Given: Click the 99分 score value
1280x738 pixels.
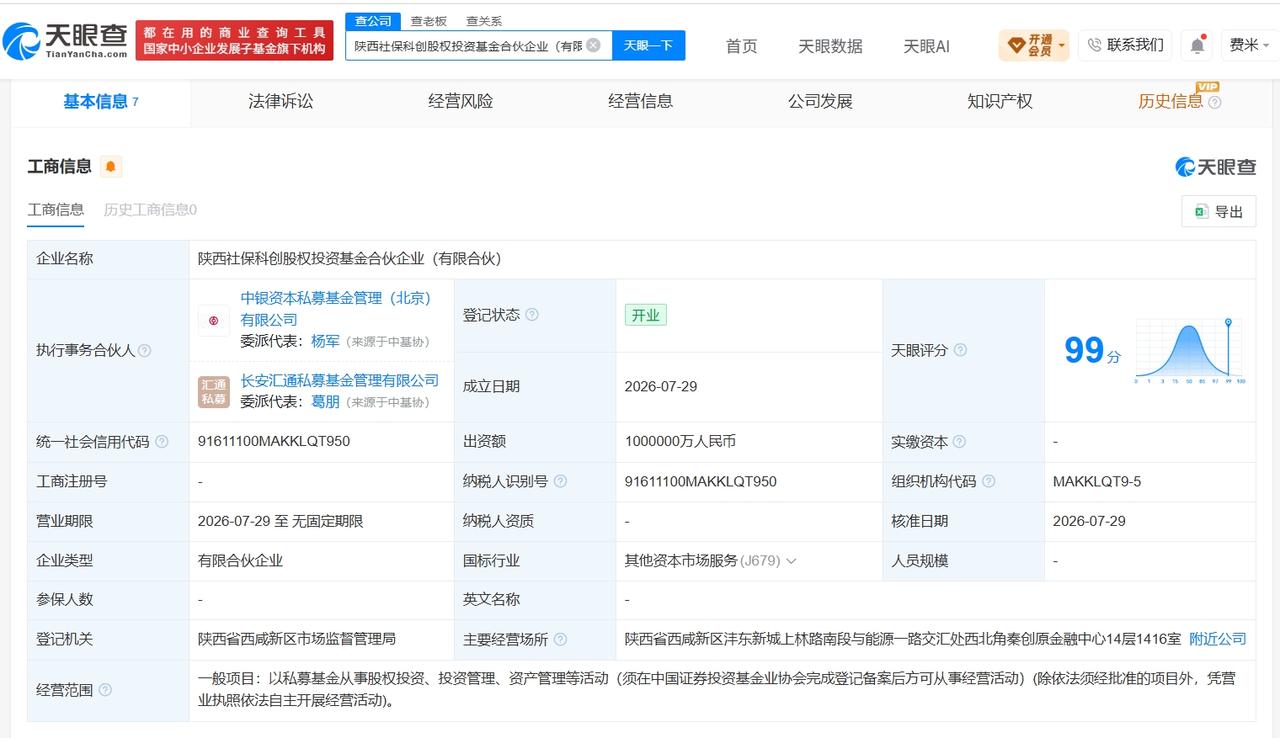Looking at the screenshot, I should click(x=1092, y=351).
